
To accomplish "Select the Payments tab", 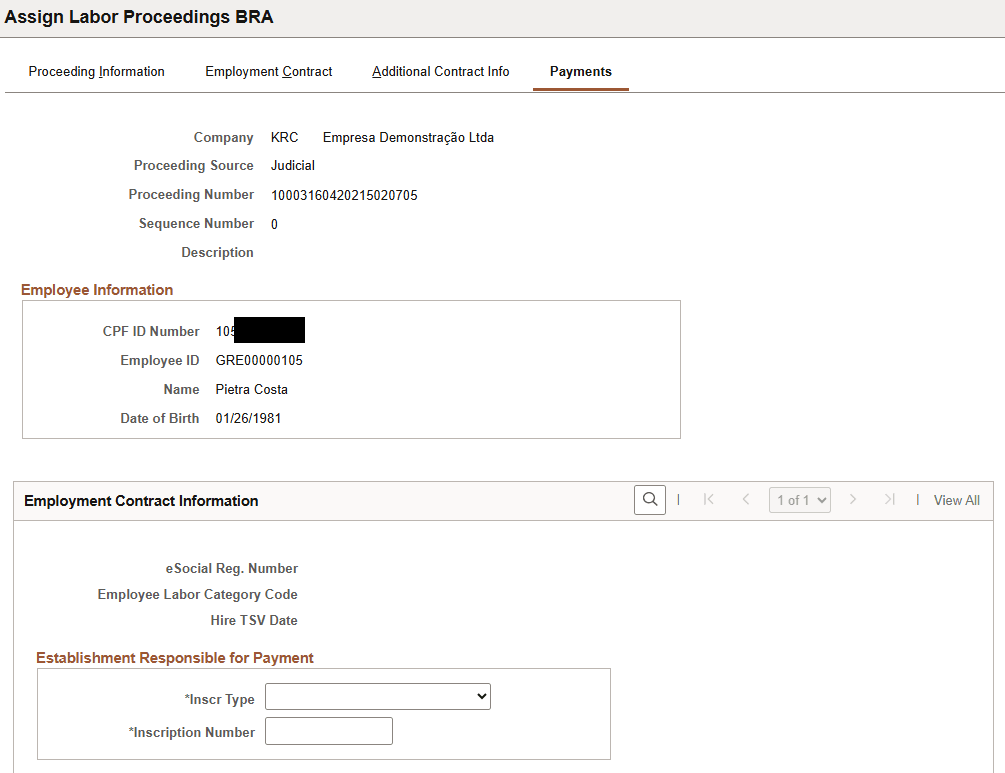I will tap(580, 71).
